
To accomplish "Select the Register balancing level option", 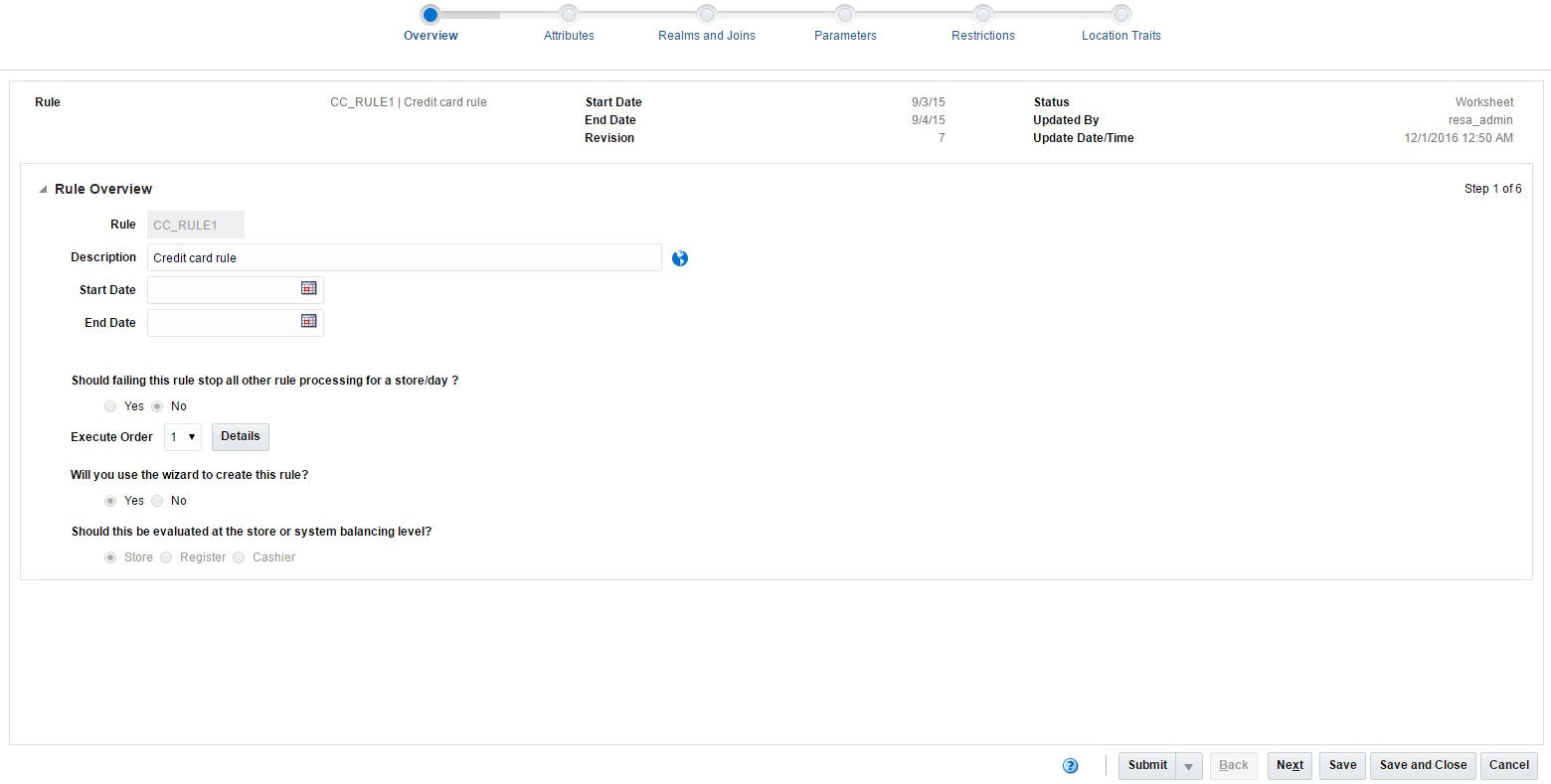I will pyautogui.click(x=166, y=557).
